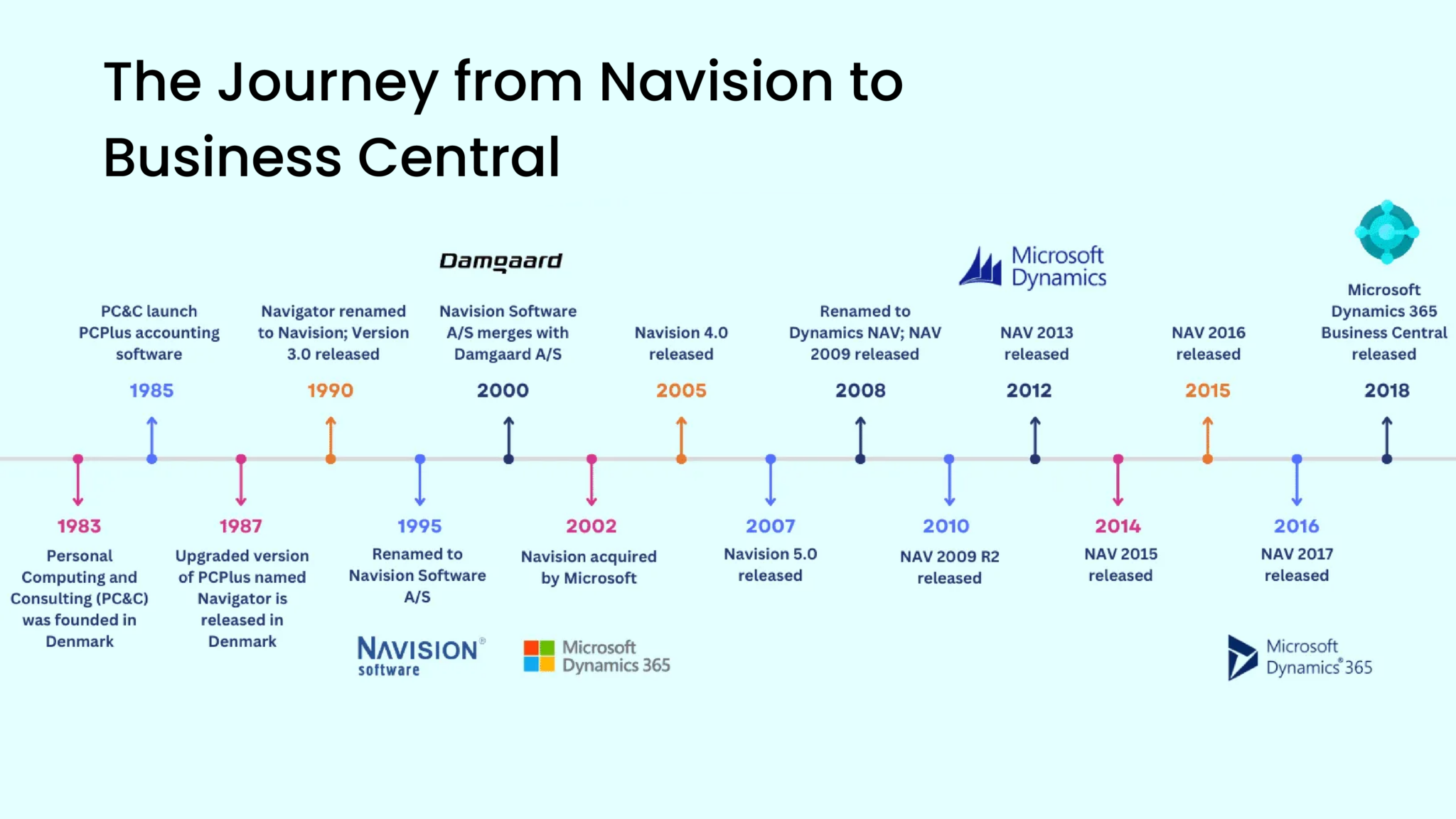The height and width of the screenshot is (819, 1456).
Task: Click the Microsoft Dynamics logo icon
Action: (x=981, y=266)
